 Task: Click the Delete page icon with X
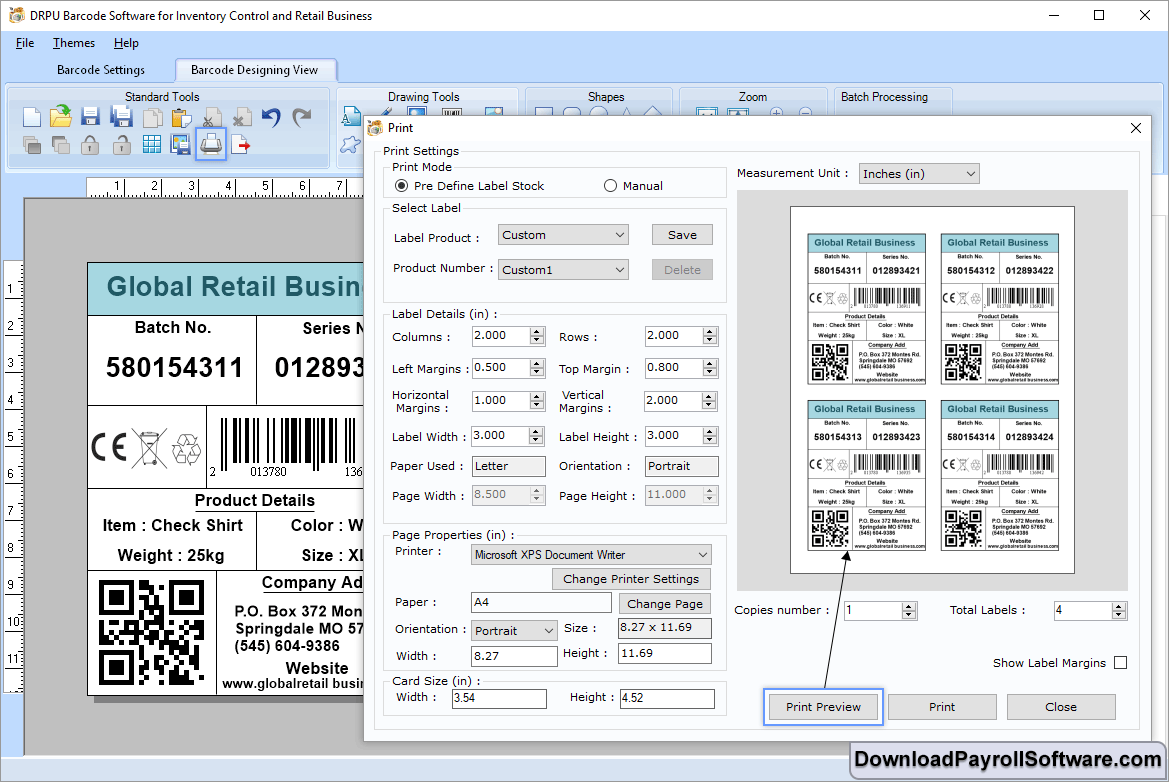pyautogui.click(x=242, y=118)
